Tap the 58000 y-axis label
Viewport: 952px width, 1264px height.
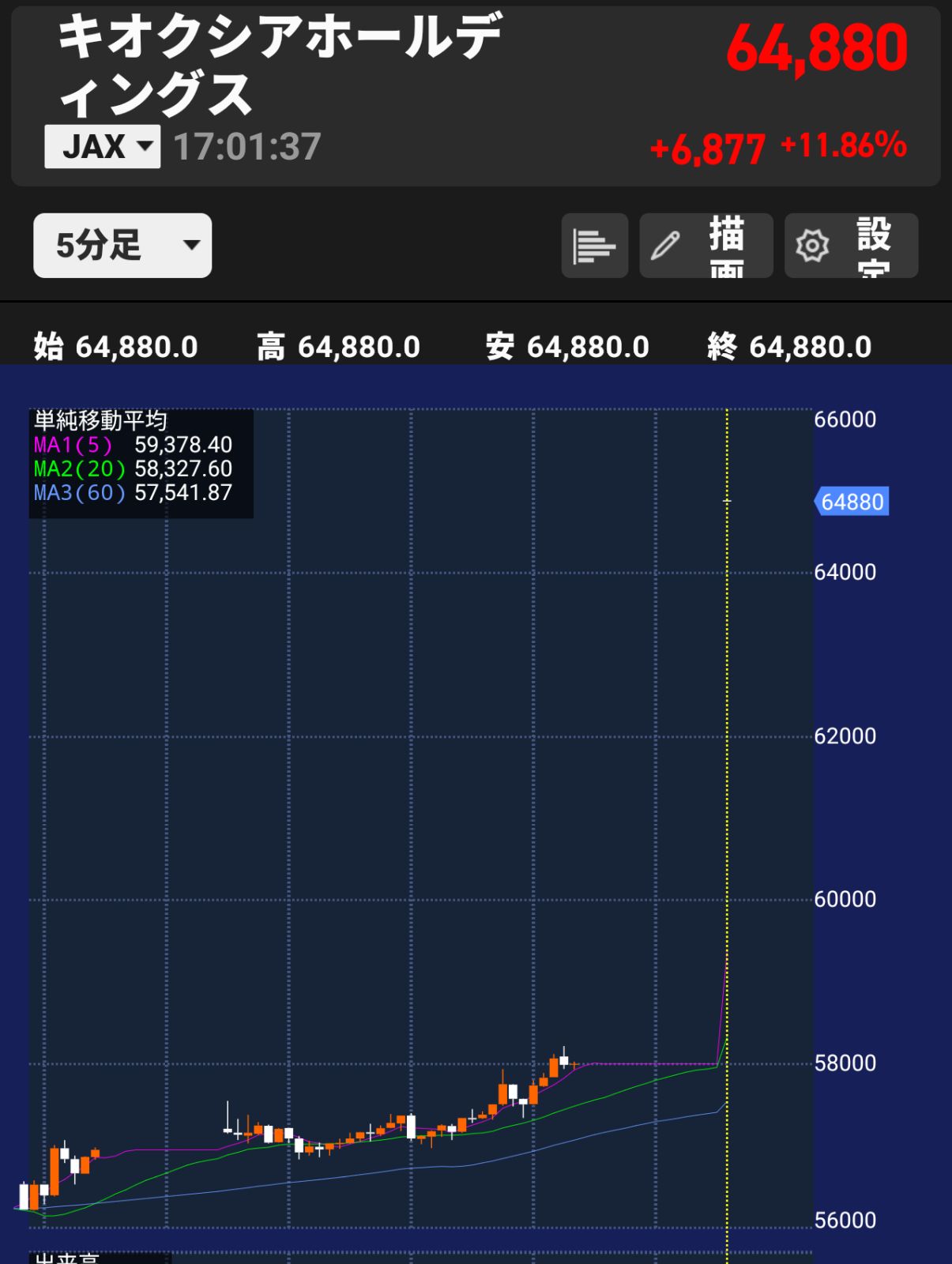[845, 1063]
